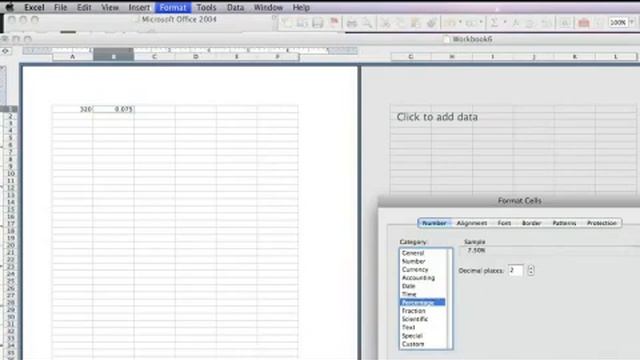Click the Decimal places stepper arrows

pyautogui.click(x=531, y=270)
